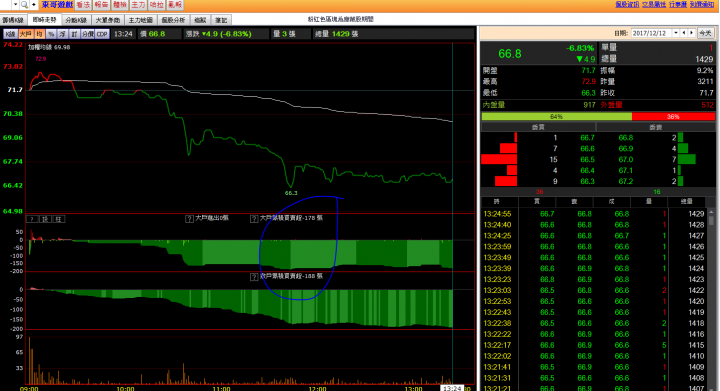Image resolution: width=720 pixels, height=391 pixels.
Task: Toggle the 大戶 chart overlay button
Action: coord(26,34)
